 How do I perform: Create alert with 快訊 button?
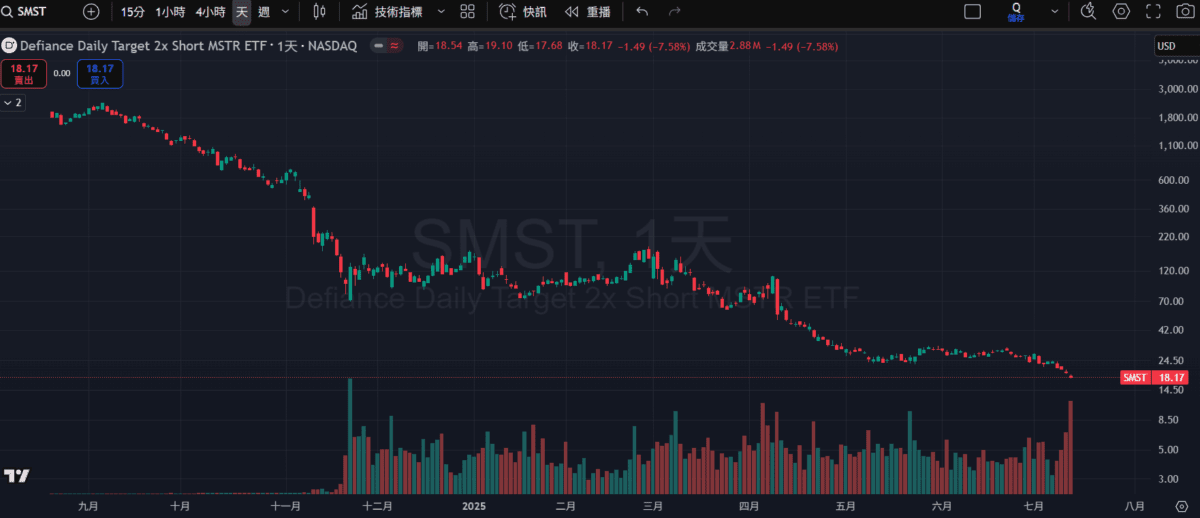[x=523, y=12]
